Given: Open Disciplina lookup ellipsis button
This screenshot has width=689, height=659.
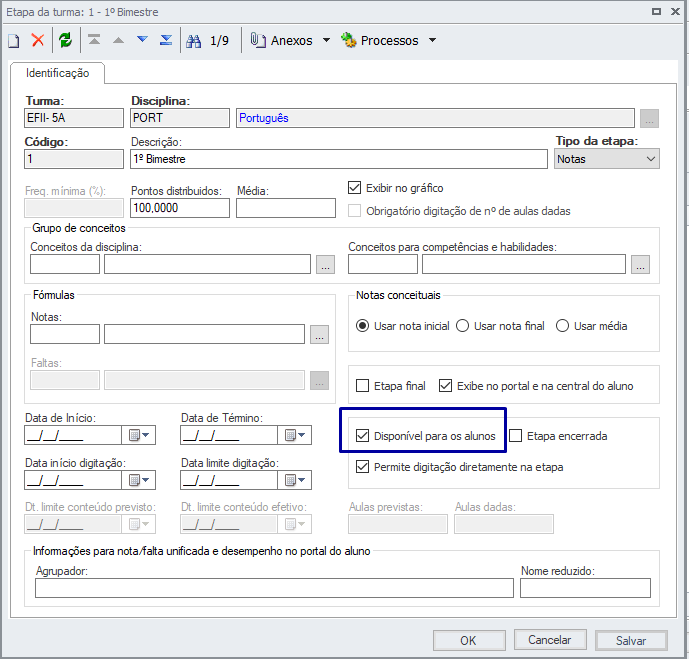Looking at the screenshot, I should pos(649,118).
